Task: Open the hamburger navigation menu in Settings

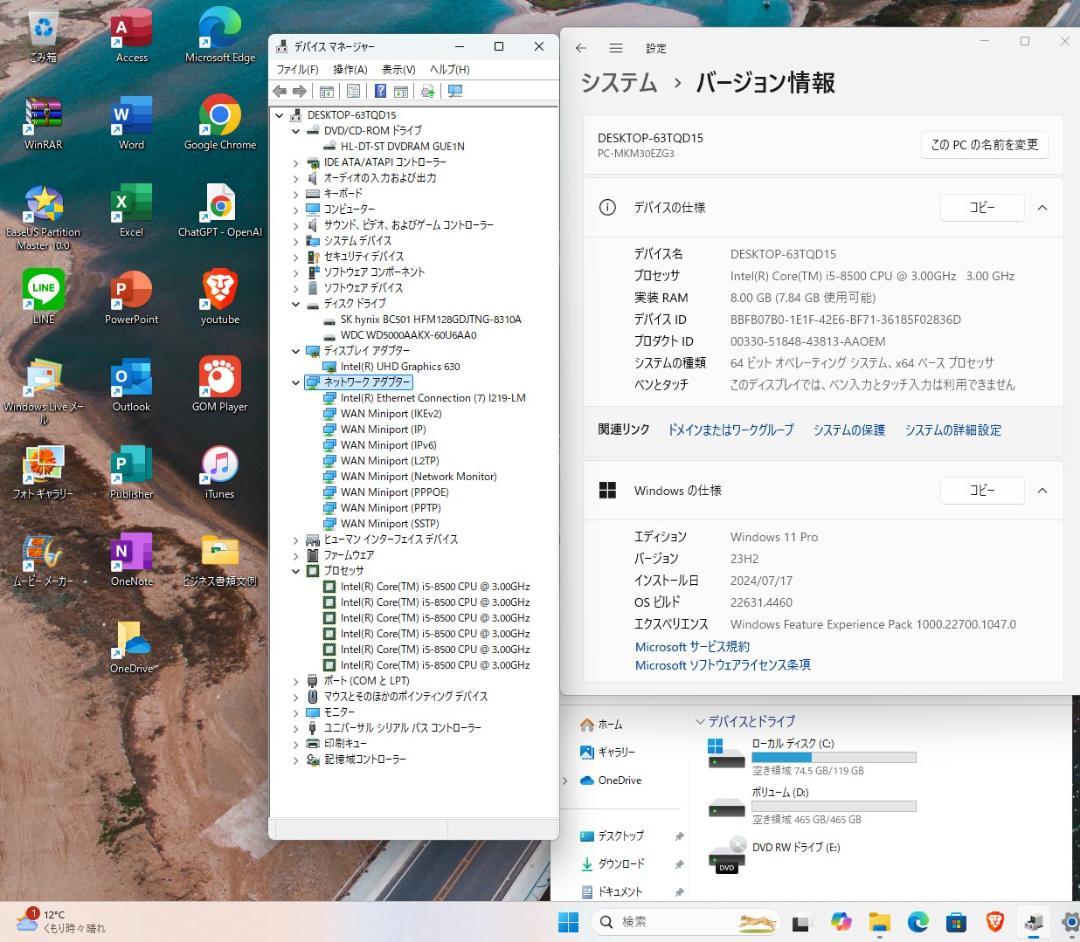Action: (615, 47)
